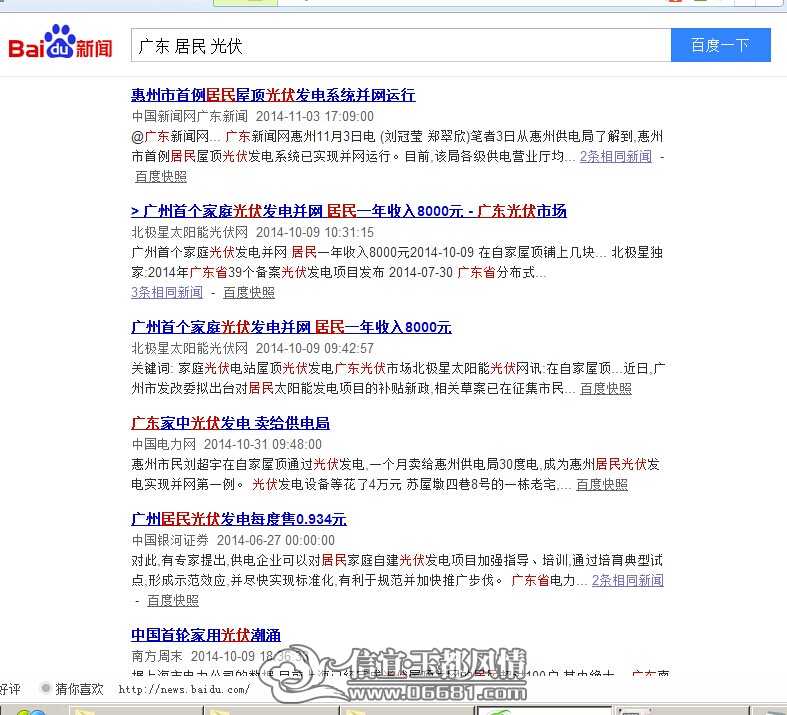The width and height of the screenshot is (787, 715).
Task: Open the 10-09 09:42:57 headline 广州首个家庭光伏发电并网 居民一年收入8000元
Action: pyautogui.click(x=291, y=327)
